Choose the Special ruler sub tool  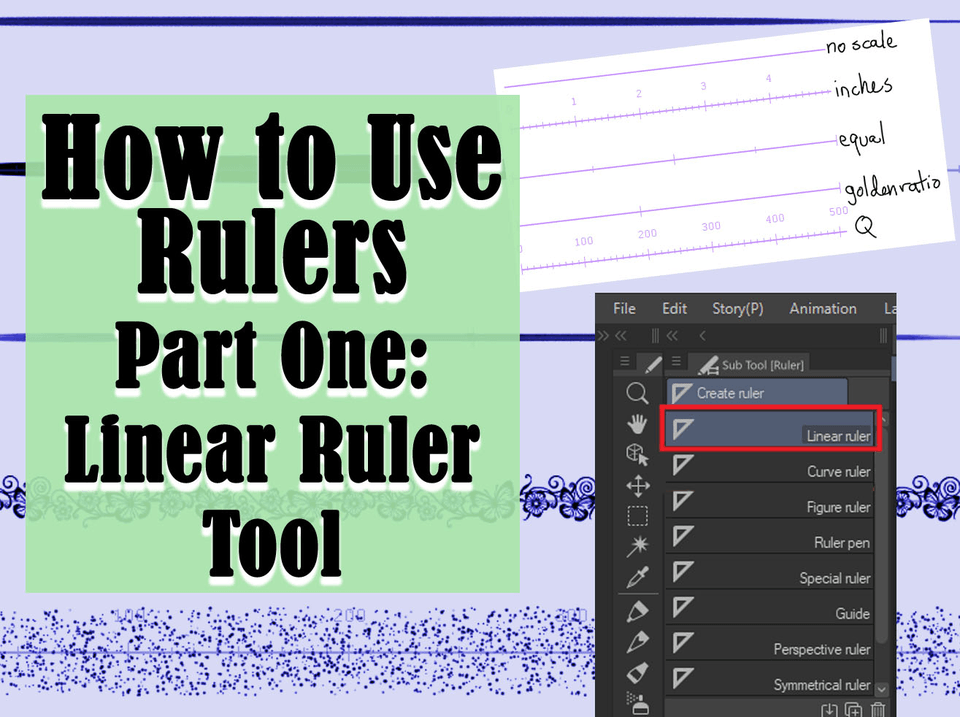770,572
